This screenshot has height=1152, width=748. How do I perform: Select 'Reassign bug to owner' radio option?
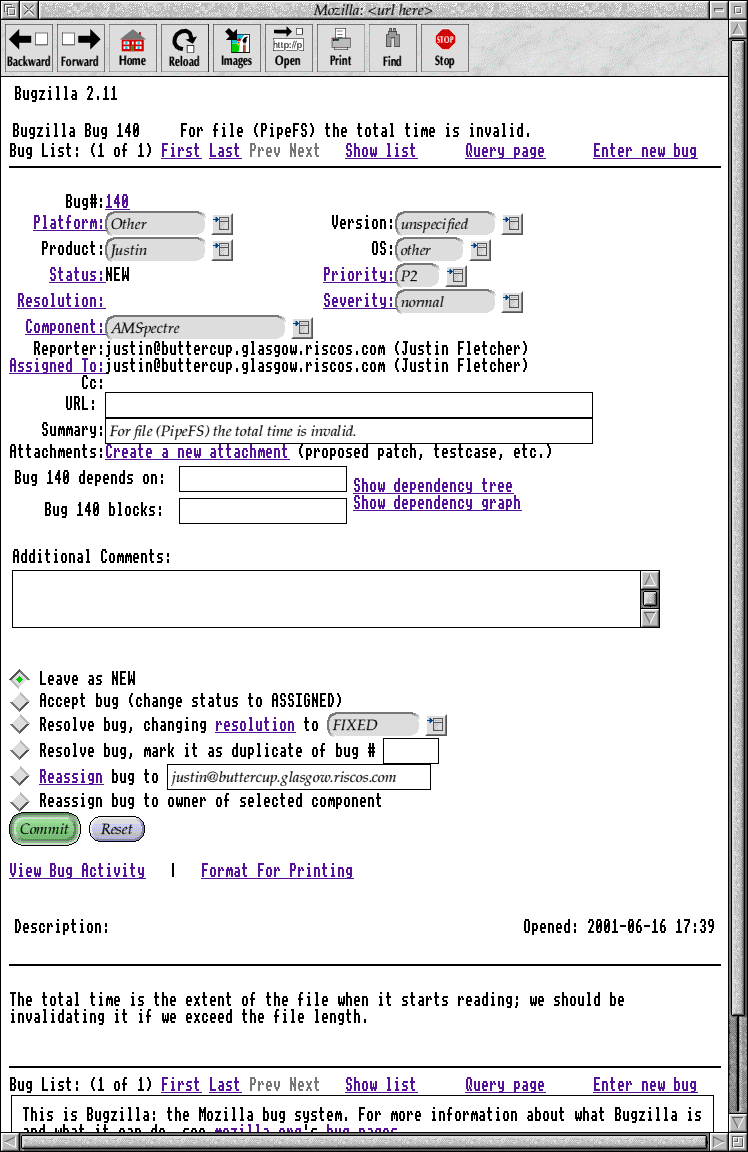(19, 802)
